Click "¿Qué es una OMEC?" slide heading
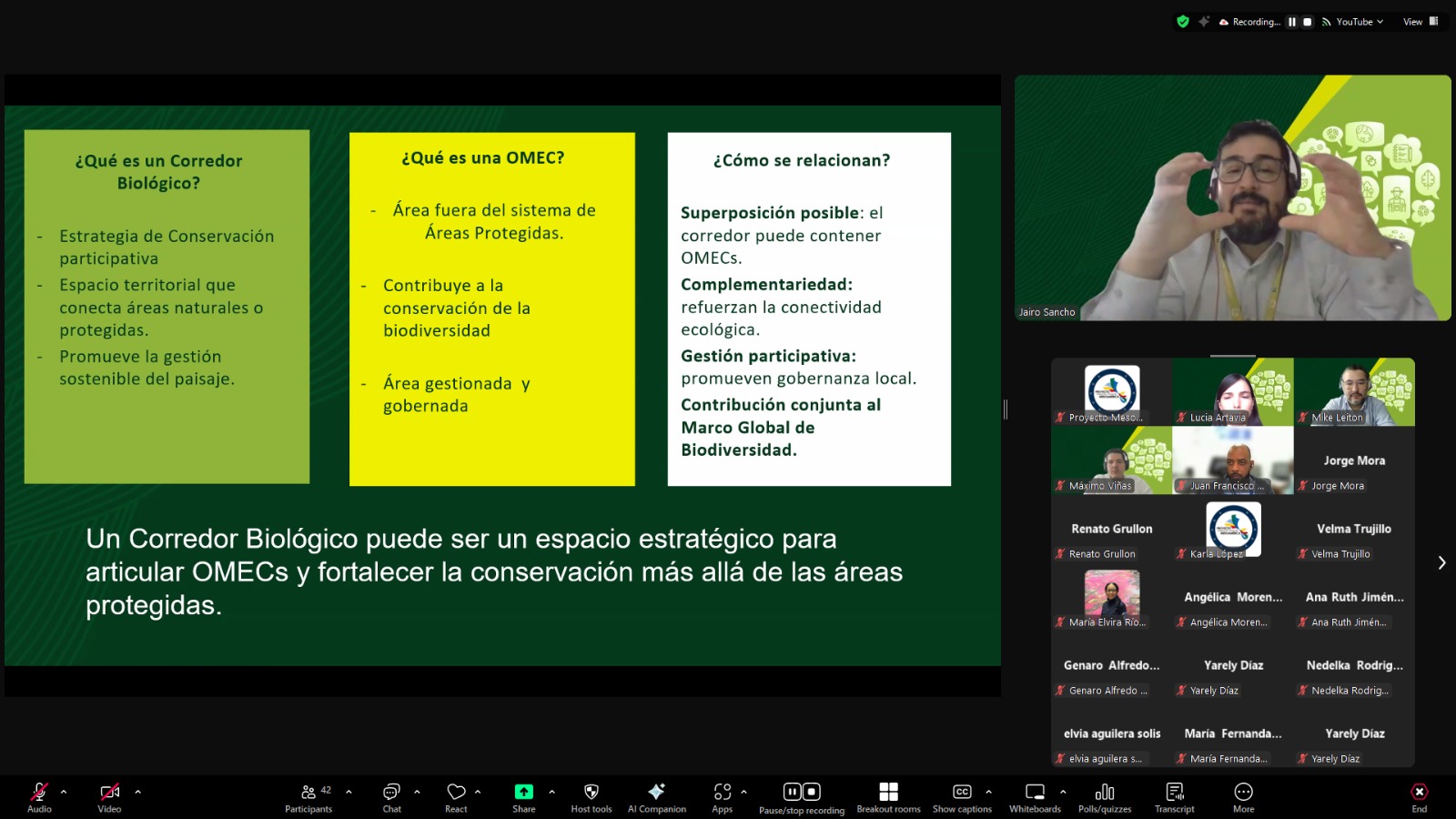The height and width of the screenshot is (819, 1456). coord(483,157)
